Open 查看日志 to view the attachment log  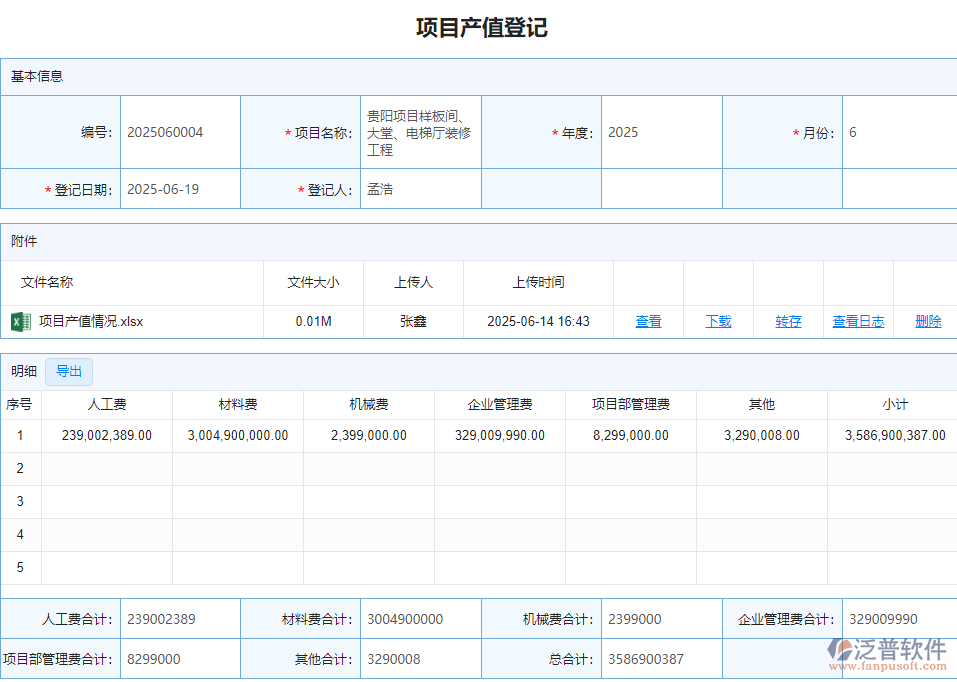857,321
